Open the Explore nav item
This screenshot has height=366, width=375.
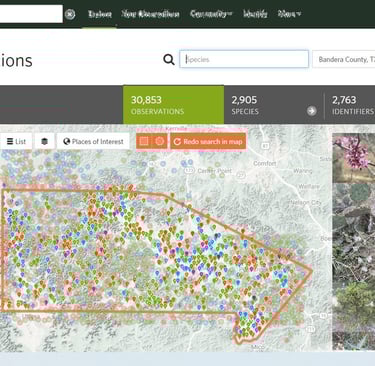(99, 14)
